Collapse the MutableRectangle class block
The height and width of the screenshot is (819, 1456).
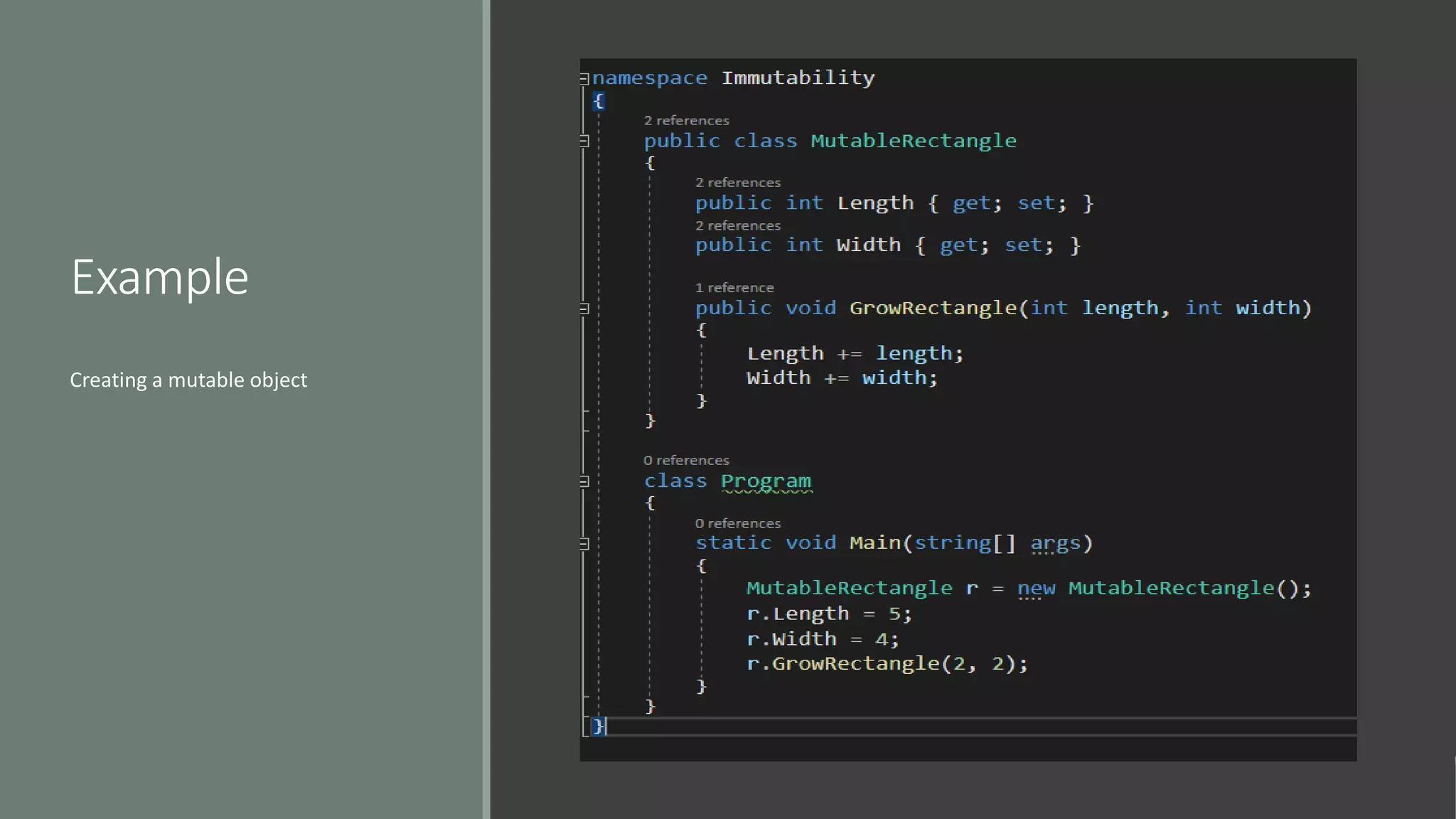(584, 141)
